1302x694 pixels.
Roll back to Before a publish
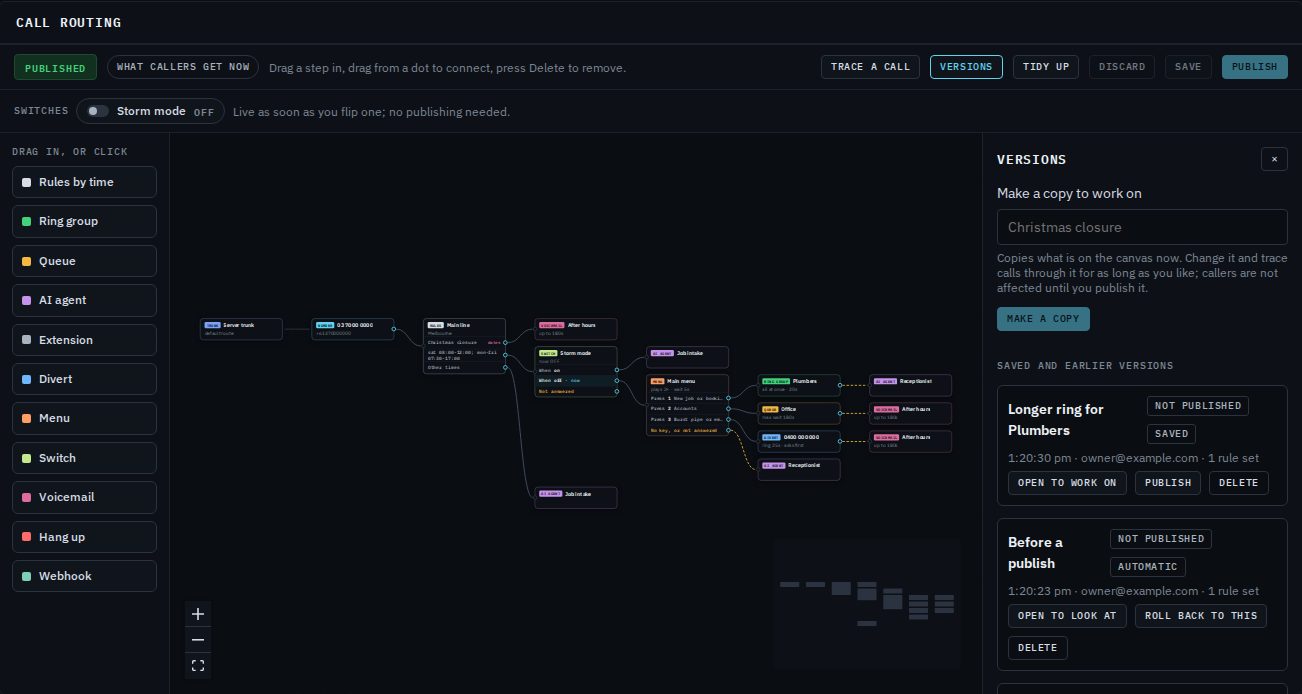click(x=1201, y=616)
